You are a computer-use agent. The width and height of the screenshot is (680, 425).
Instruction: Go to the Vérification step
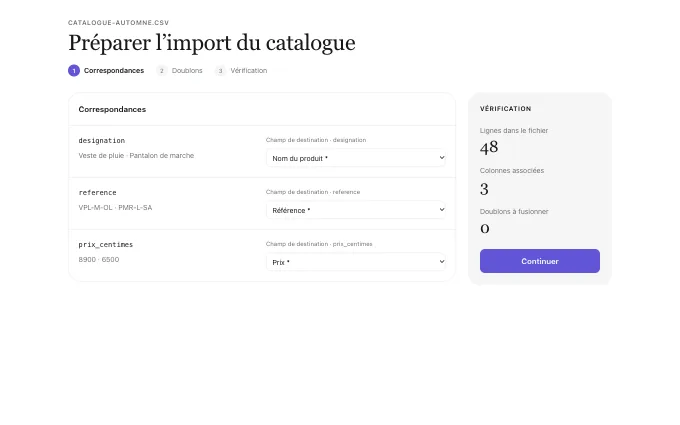[x=241, y=70]
